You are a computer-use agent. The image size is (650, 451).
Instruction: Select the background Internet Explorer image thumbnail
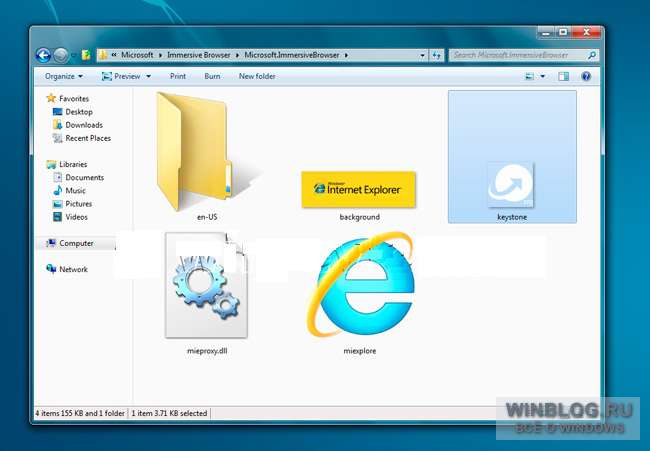pyautogui.click(x=359, y=189)
